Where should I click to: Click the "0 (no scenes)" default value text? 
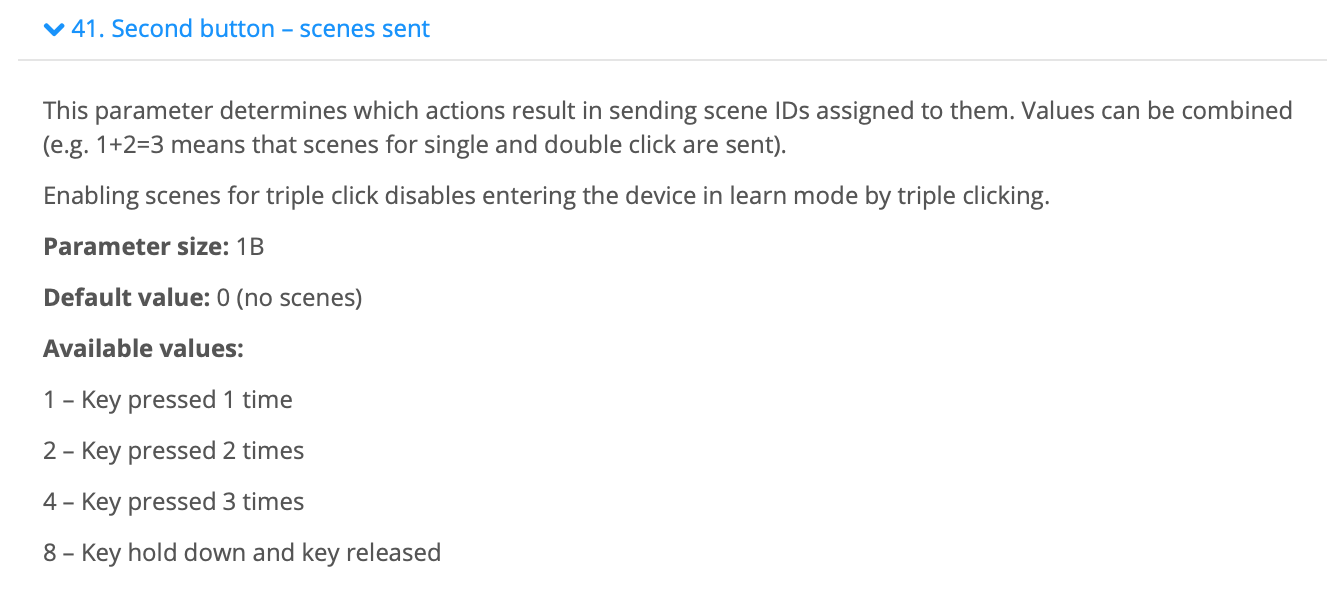(x=289, y=297)
